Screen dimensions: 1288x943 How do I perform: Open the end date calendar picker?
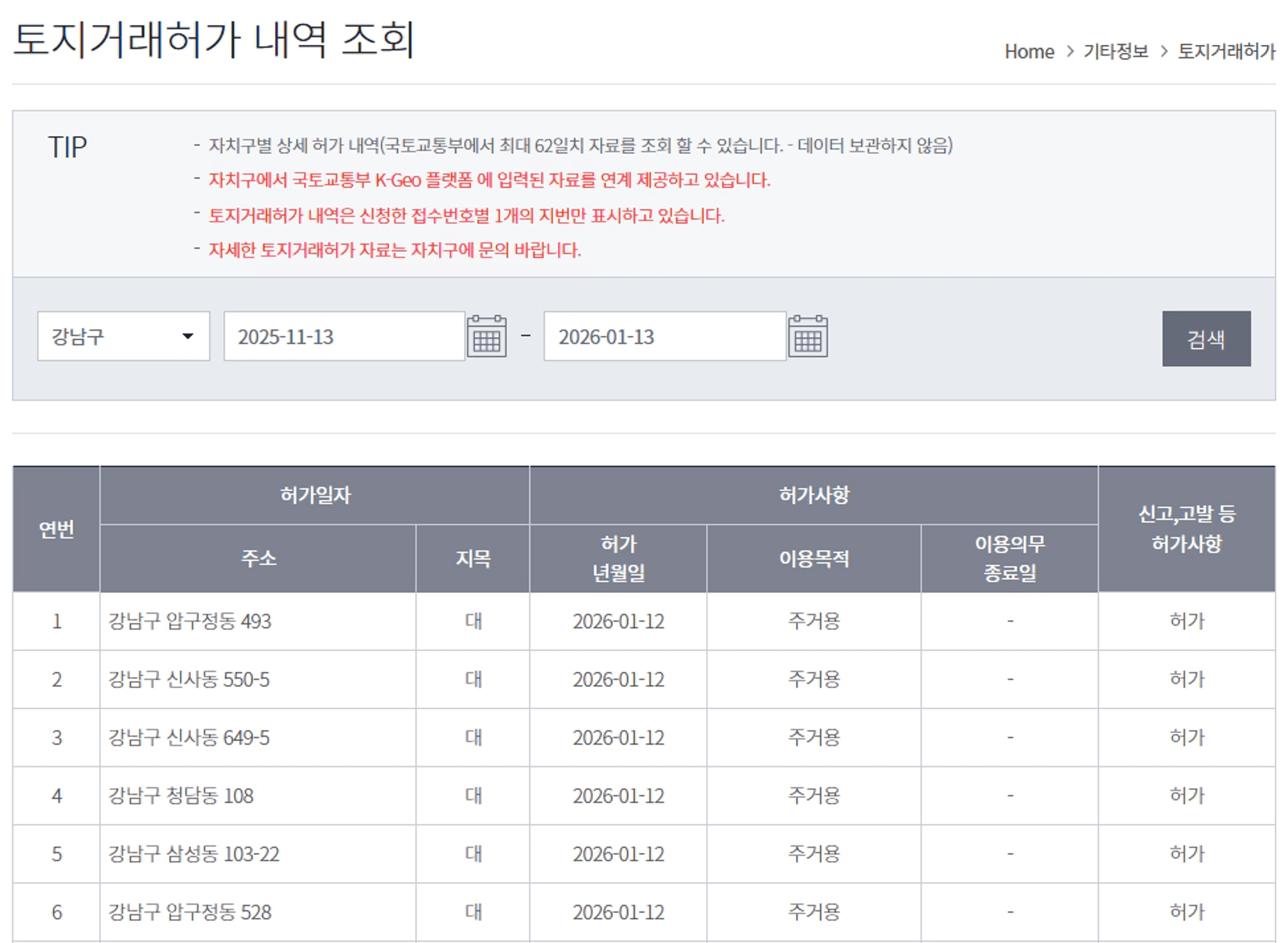[x=808, y=336]
